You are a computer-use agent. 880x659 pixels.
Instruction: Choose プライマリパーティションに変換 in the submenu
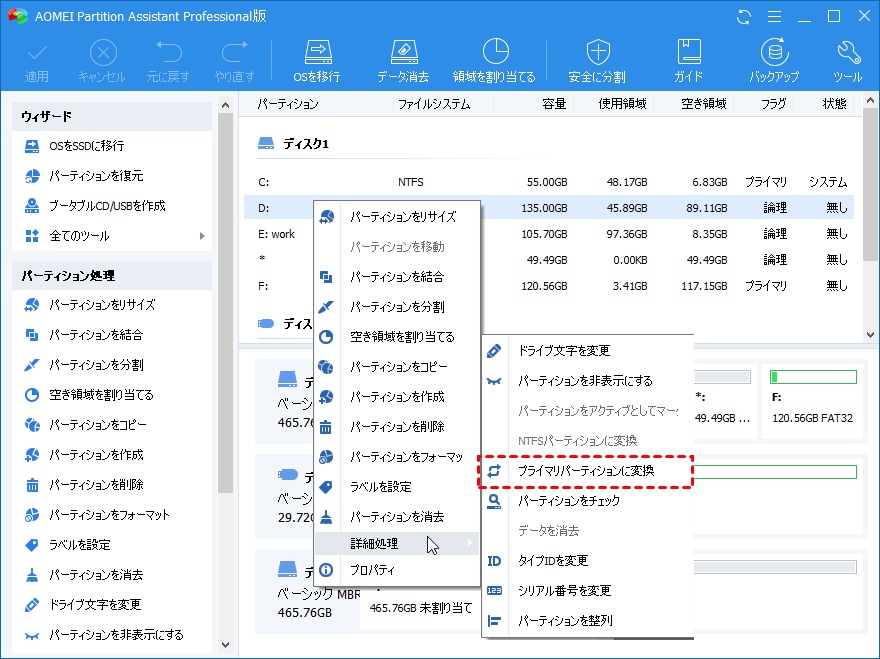point(585,471)
